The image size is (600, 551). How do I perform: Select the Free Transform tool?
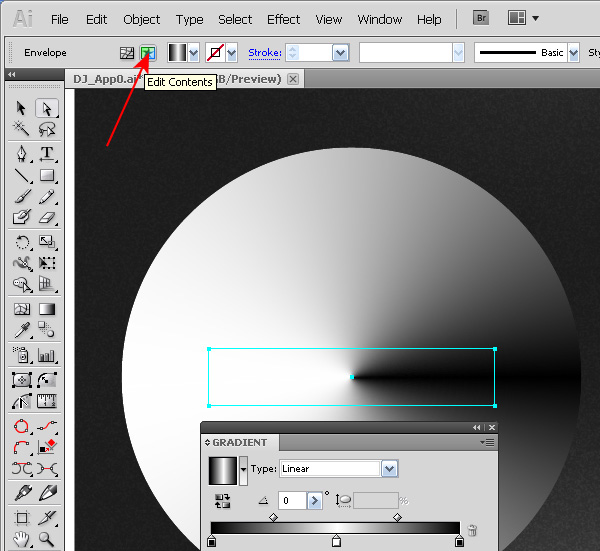(x=47, y=263)
